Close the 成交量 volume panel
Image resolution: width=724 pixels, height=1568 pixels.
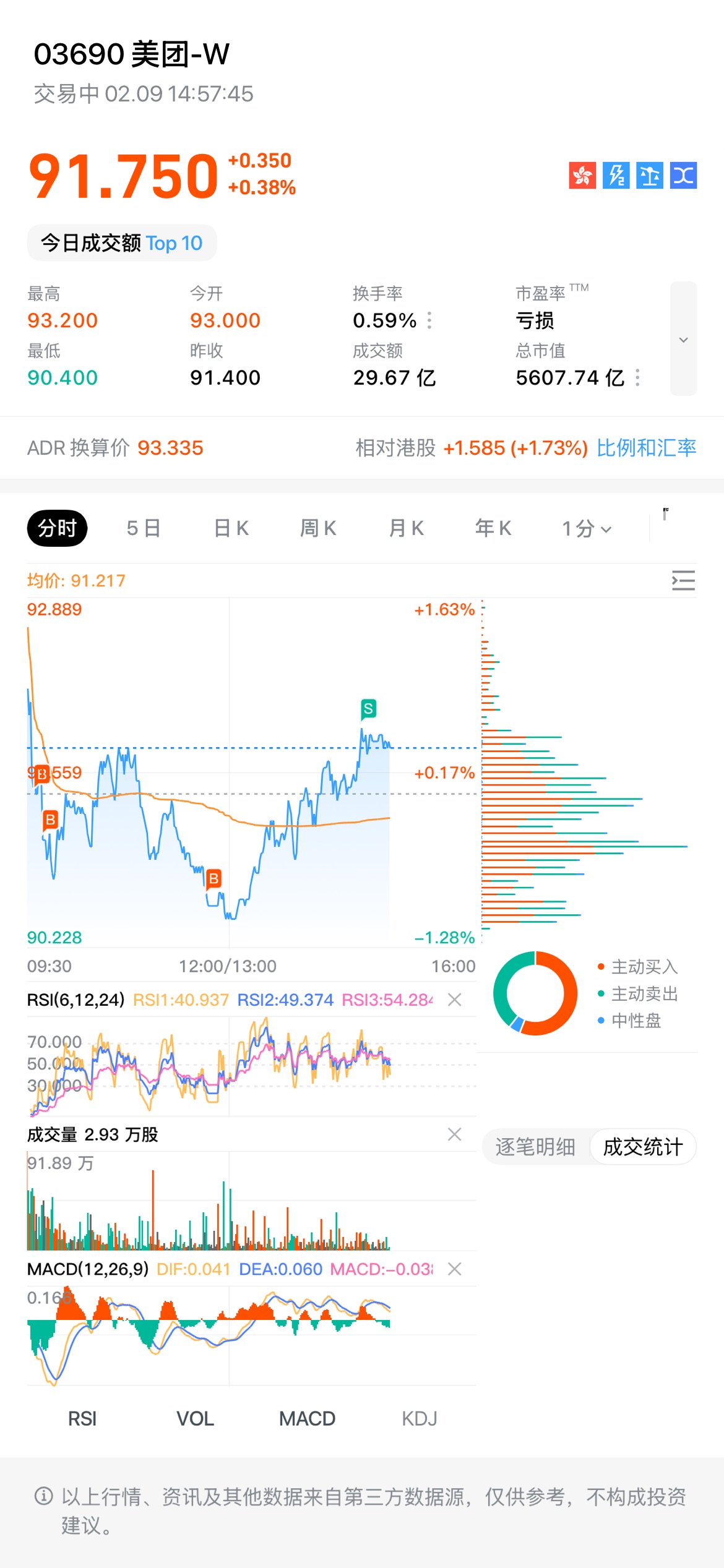pyautogui.click(x=455, y=1134)
